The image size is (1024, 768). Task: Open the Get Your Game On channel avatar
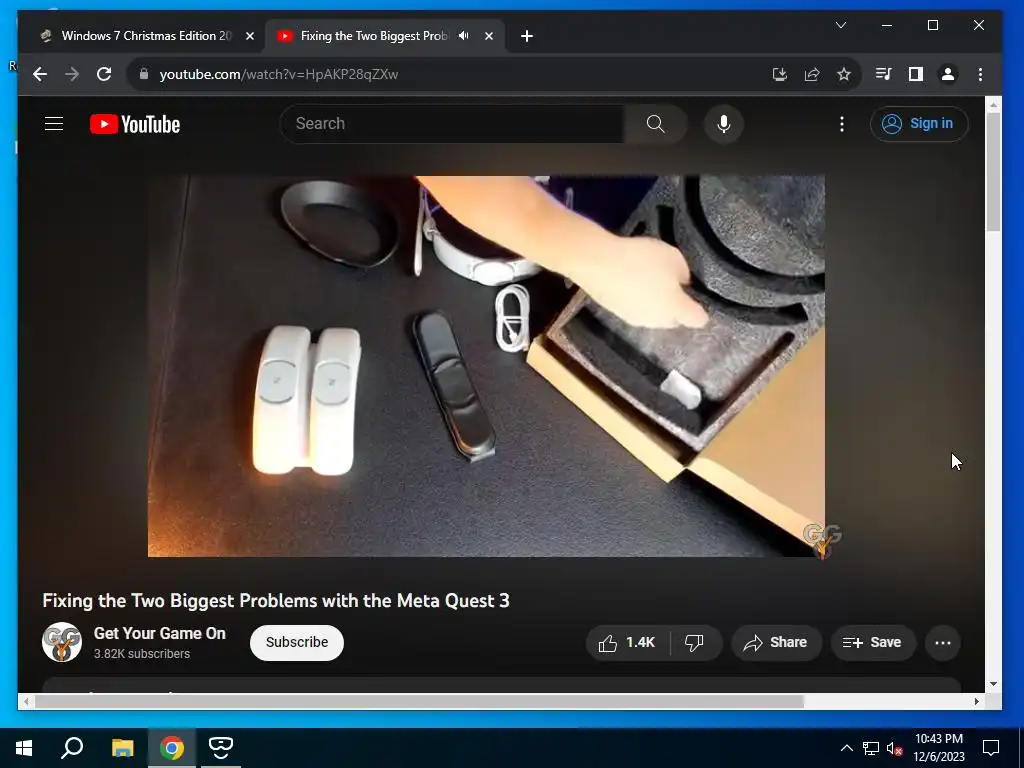61,642
